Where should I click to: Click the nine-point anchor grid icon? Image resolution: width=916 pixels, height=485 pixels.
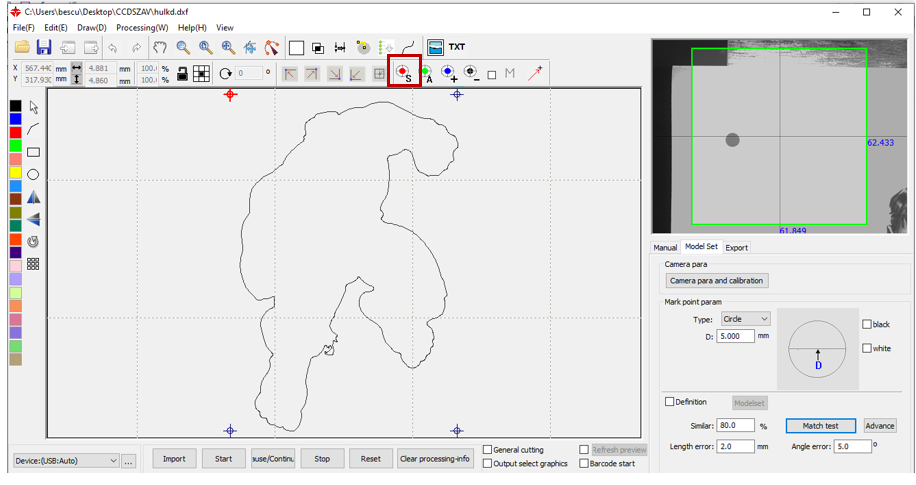[x=202, y=74]
